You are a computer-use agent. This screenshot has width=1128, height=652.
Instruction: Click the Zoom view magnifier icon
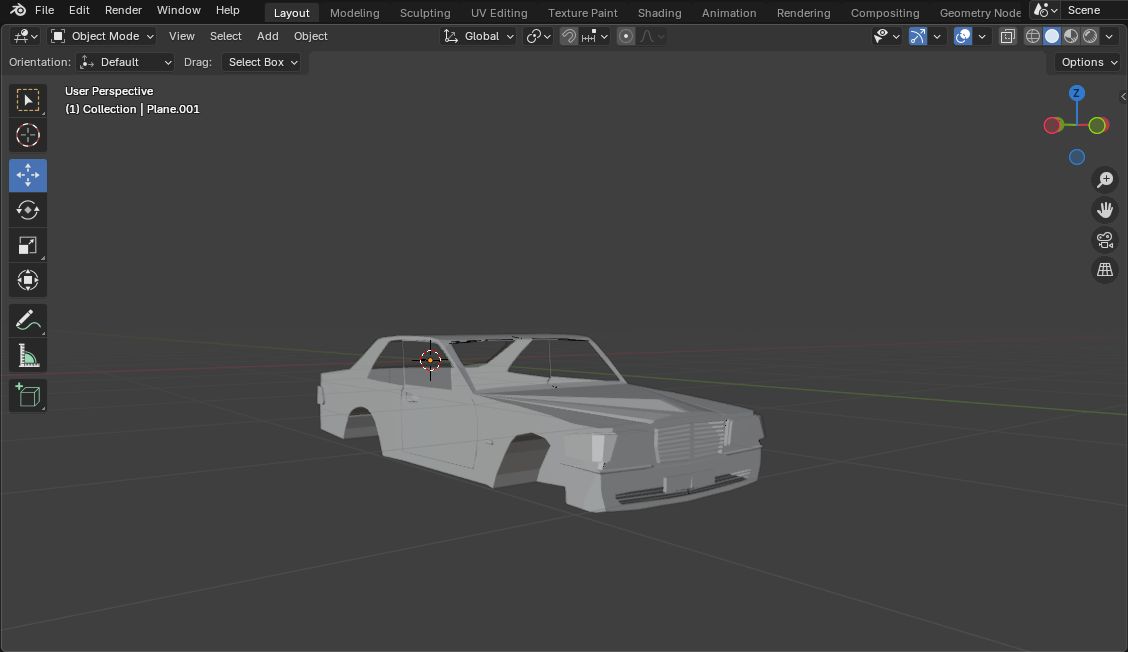tap(1105, 180)
